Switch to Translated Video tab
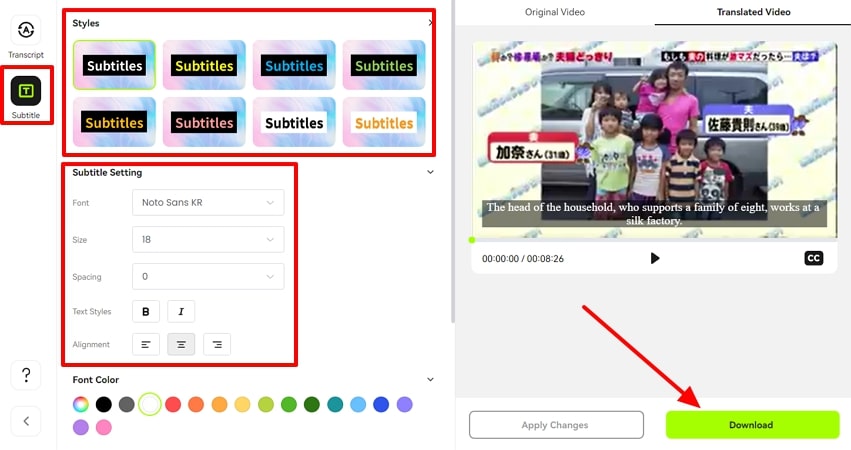851x450 pixels. point(753,12)
